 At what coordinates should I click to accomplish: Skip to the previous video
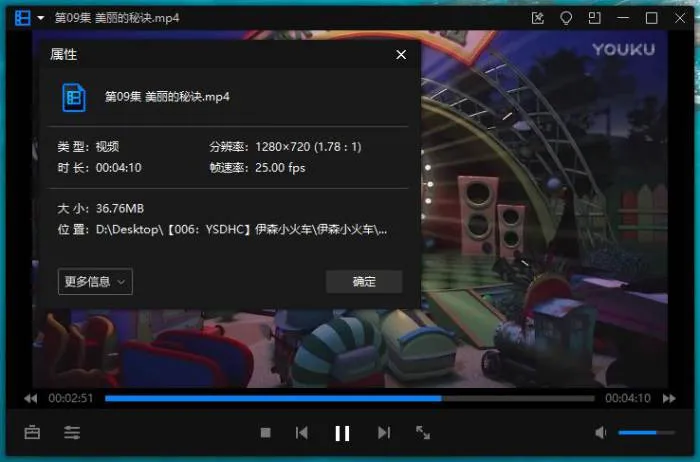pos(302,433)
